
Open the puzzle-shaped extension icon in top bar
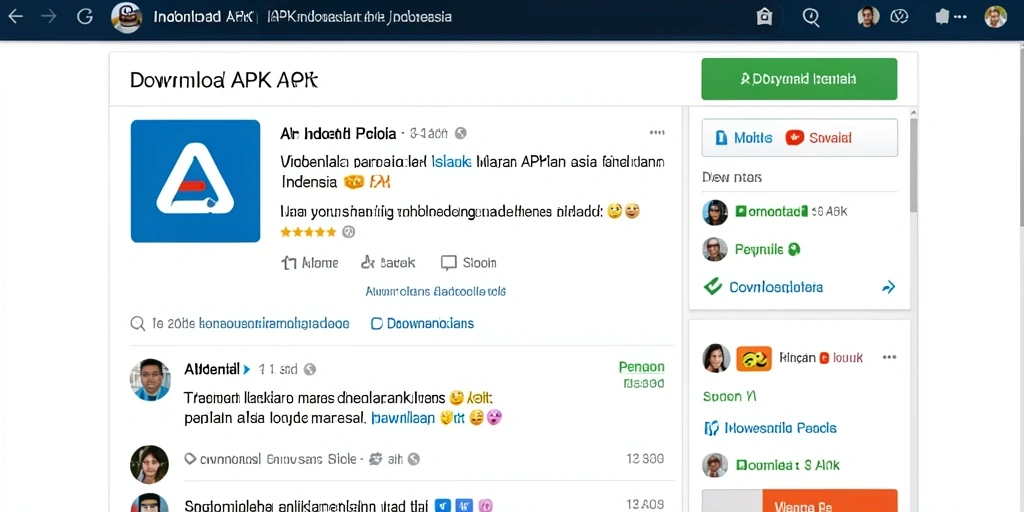[942, 16]
